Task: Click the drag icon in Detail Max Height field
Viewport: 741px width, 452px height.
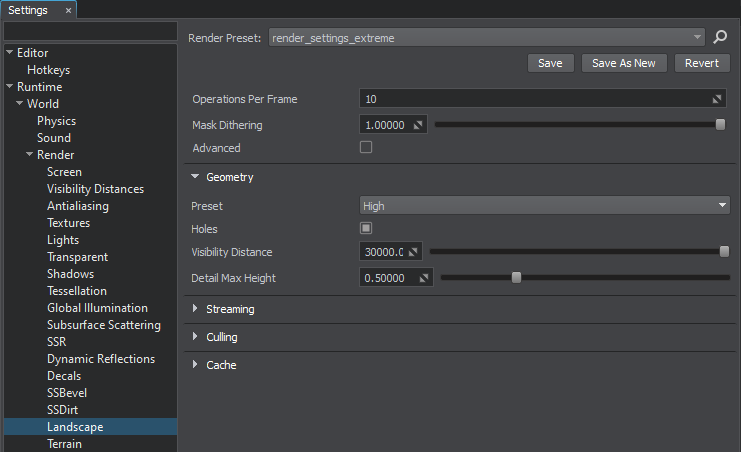Action: (x=424, y=278)
